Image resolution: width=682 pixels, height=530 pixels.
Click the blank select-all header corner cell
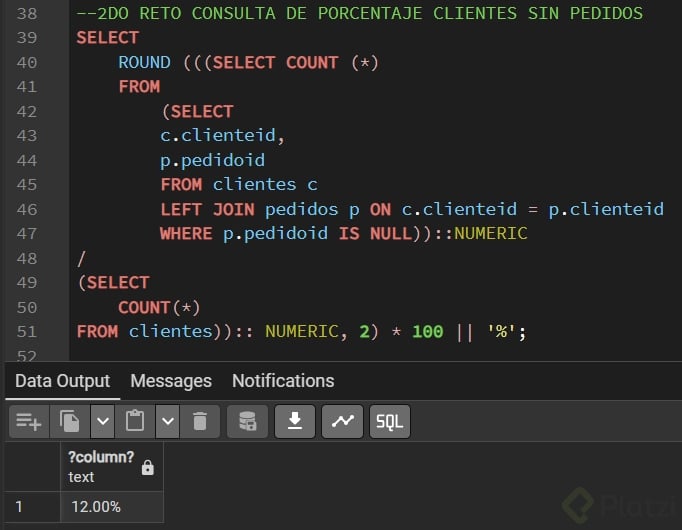coord(32,467)
